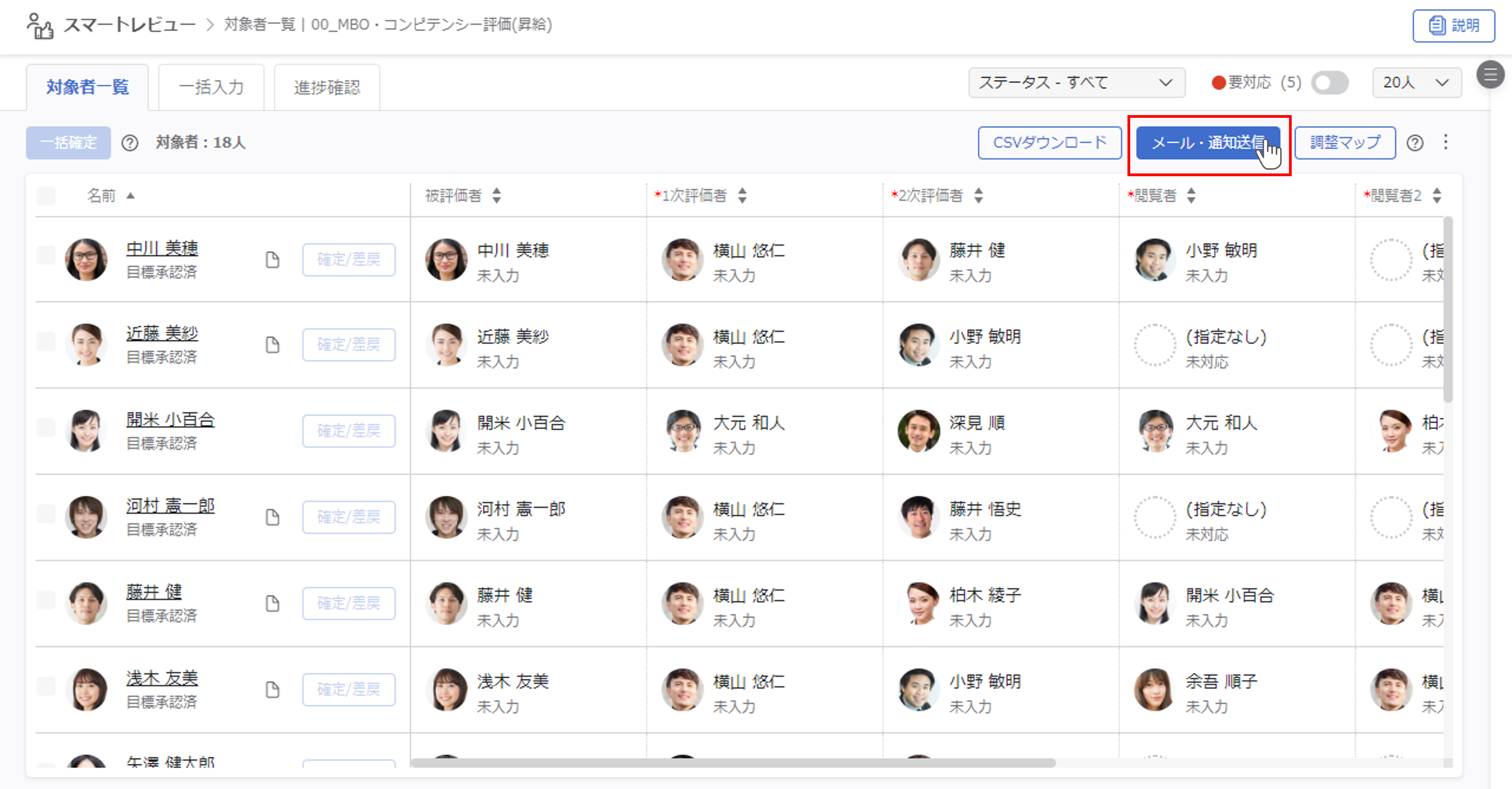This screenshot has width=1512, height=789.
Task: Check the 藤井 健 row checkbox
Action: click(x=46, y=600)
